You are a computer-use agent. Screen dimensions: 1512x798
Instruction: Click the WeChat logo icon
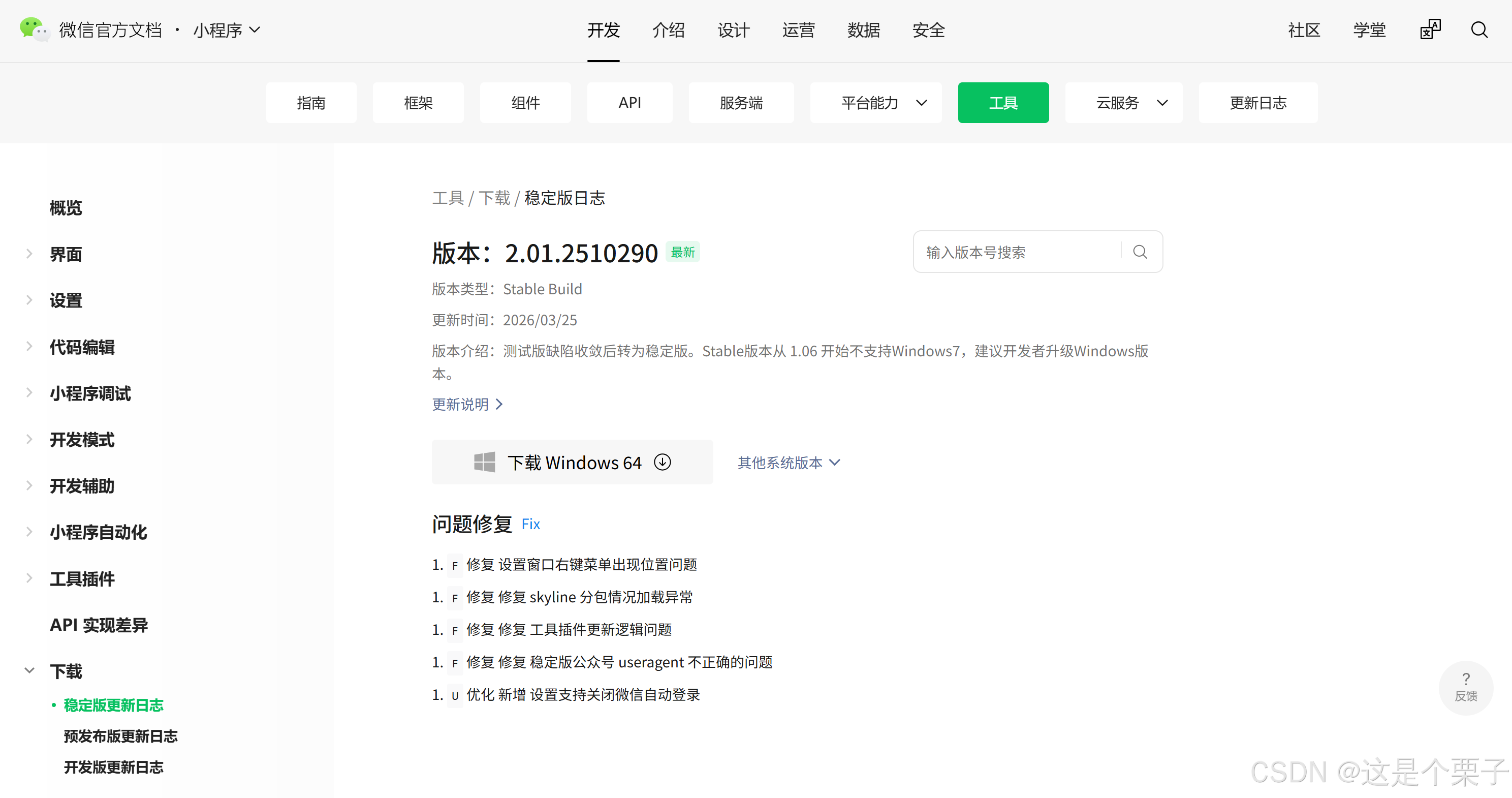(34, 29)
